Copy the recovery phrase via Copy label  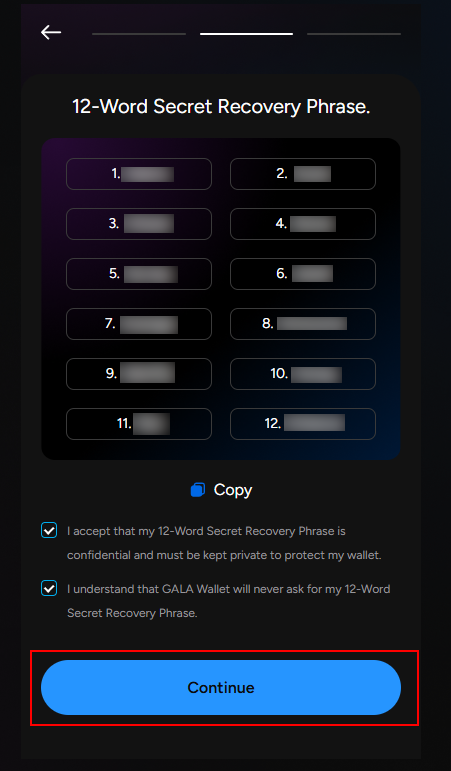(x=233, y=490)
